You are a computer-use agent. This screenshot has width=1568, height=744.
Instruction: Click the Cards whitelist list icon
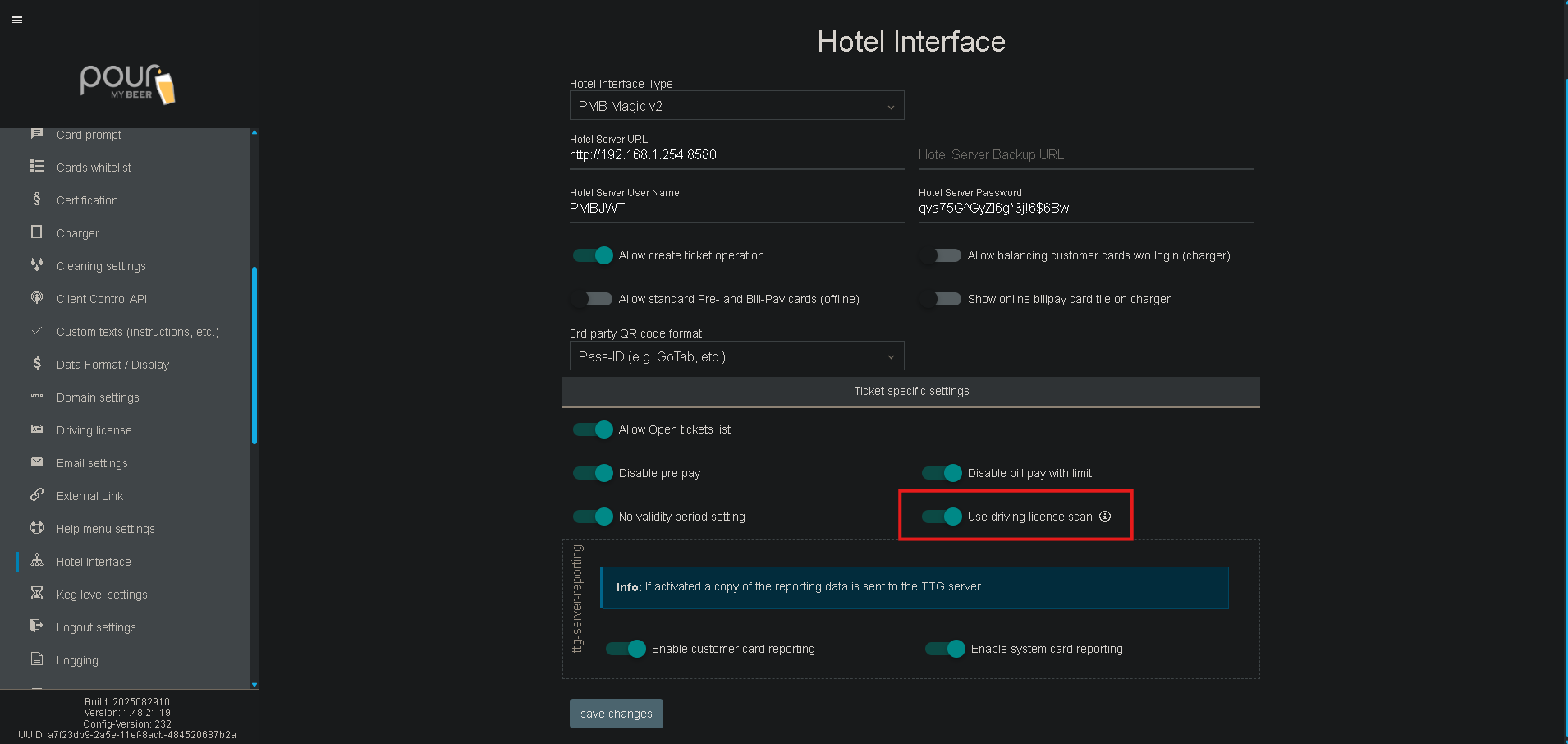[x=37, y=167]
